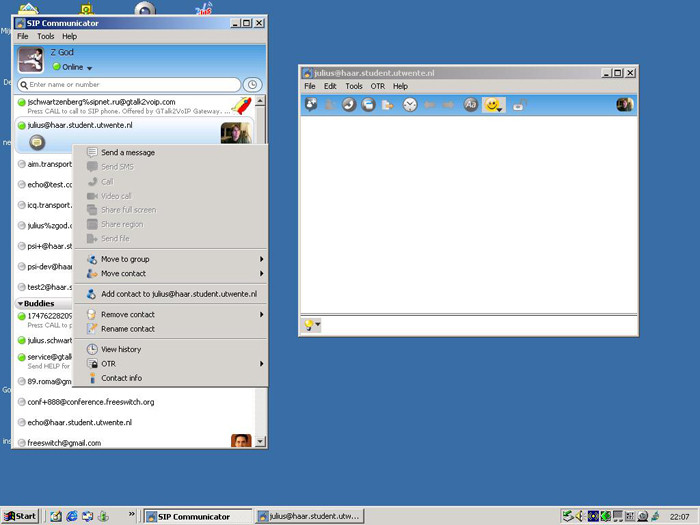Choose 'View history' from context menu
Screen dimensions: 700x525
pyautogui.click(x=121, y=349)
